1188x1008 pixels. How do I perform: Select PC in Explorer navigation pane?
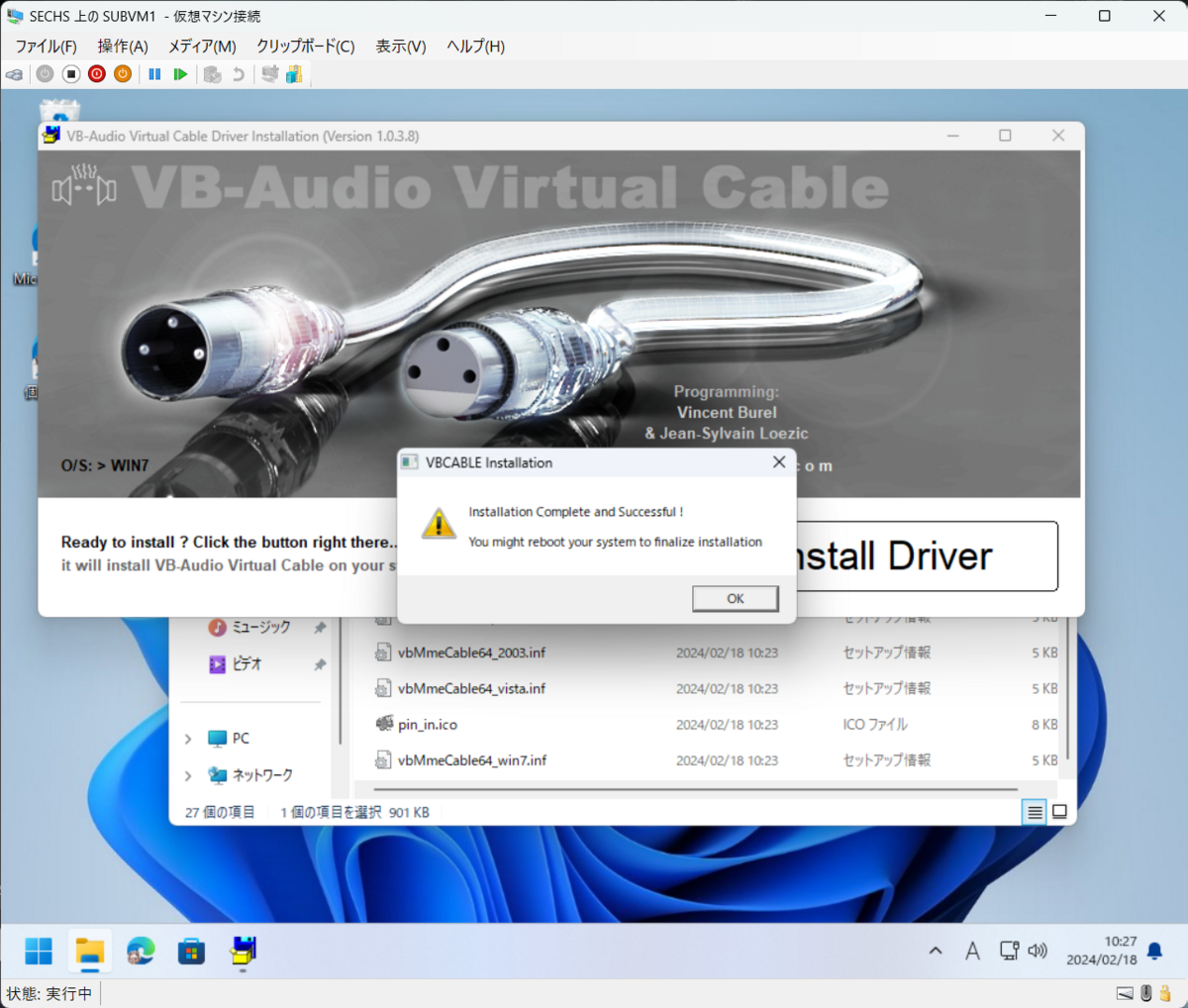[x=241, y=739]
